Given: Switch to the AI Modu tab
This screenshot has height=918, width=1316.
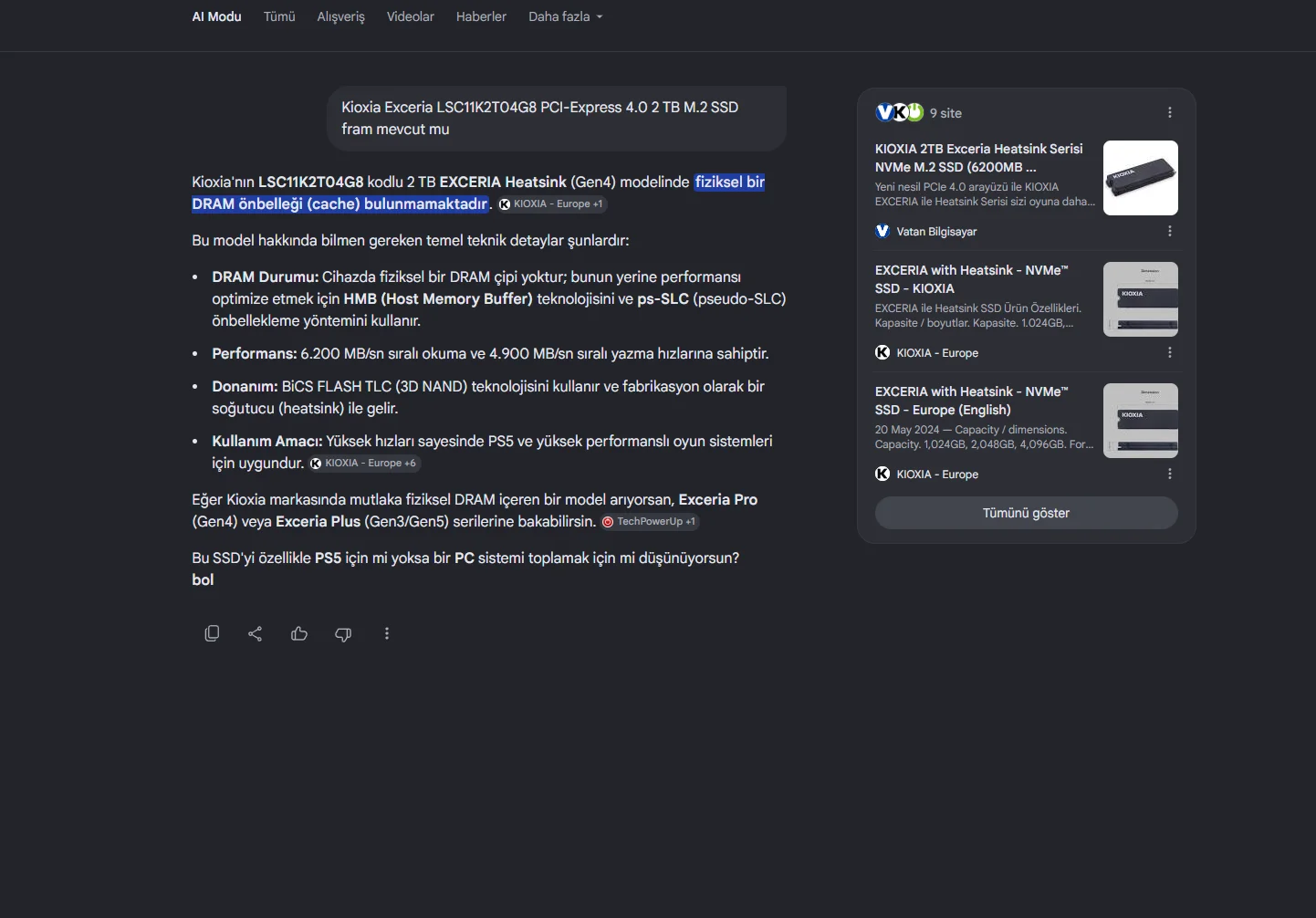Looking at the screenshot, I should click(x=216, y=16).
